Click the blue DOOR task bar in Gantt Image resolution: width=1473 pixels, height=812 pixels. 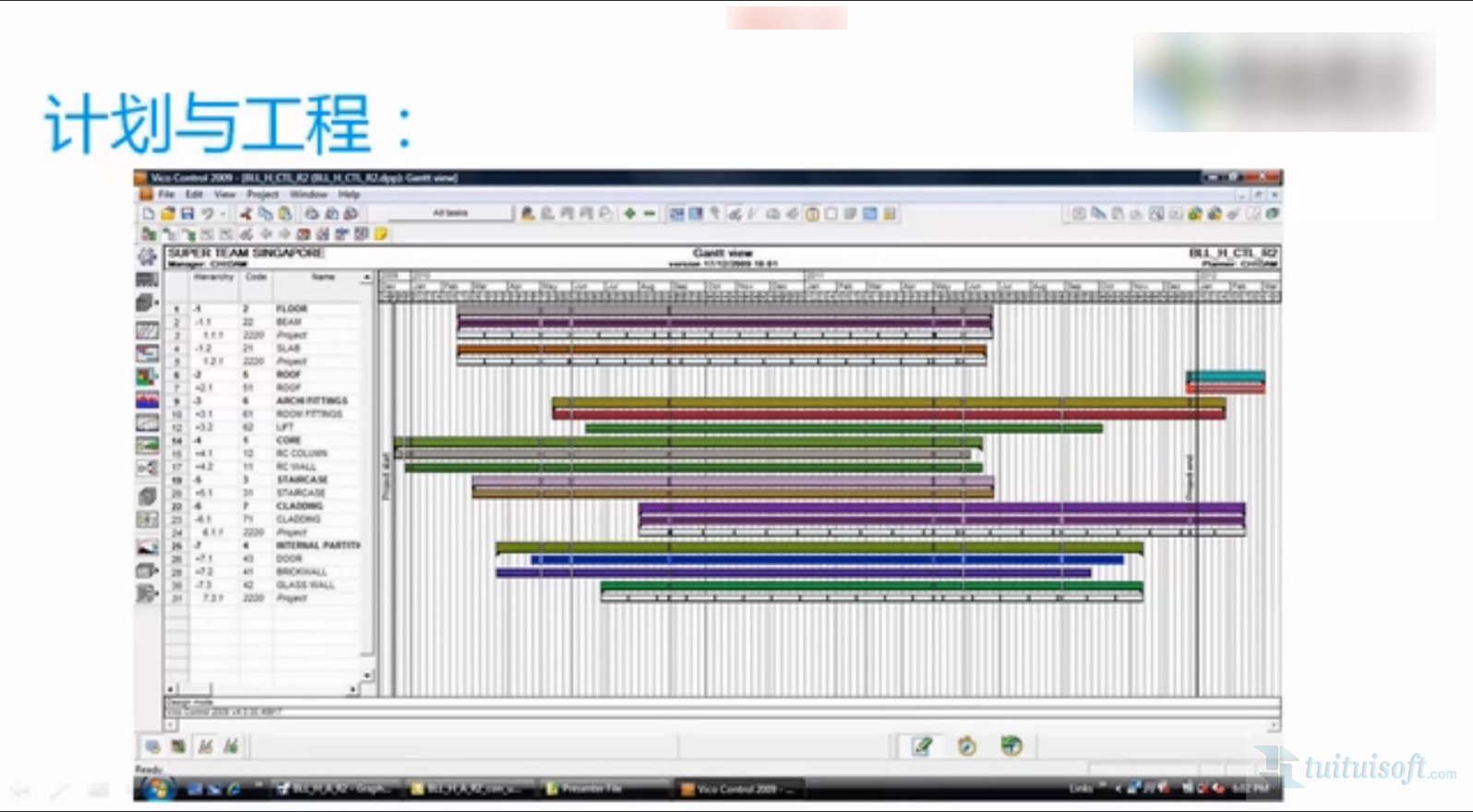tap(826, 559)
